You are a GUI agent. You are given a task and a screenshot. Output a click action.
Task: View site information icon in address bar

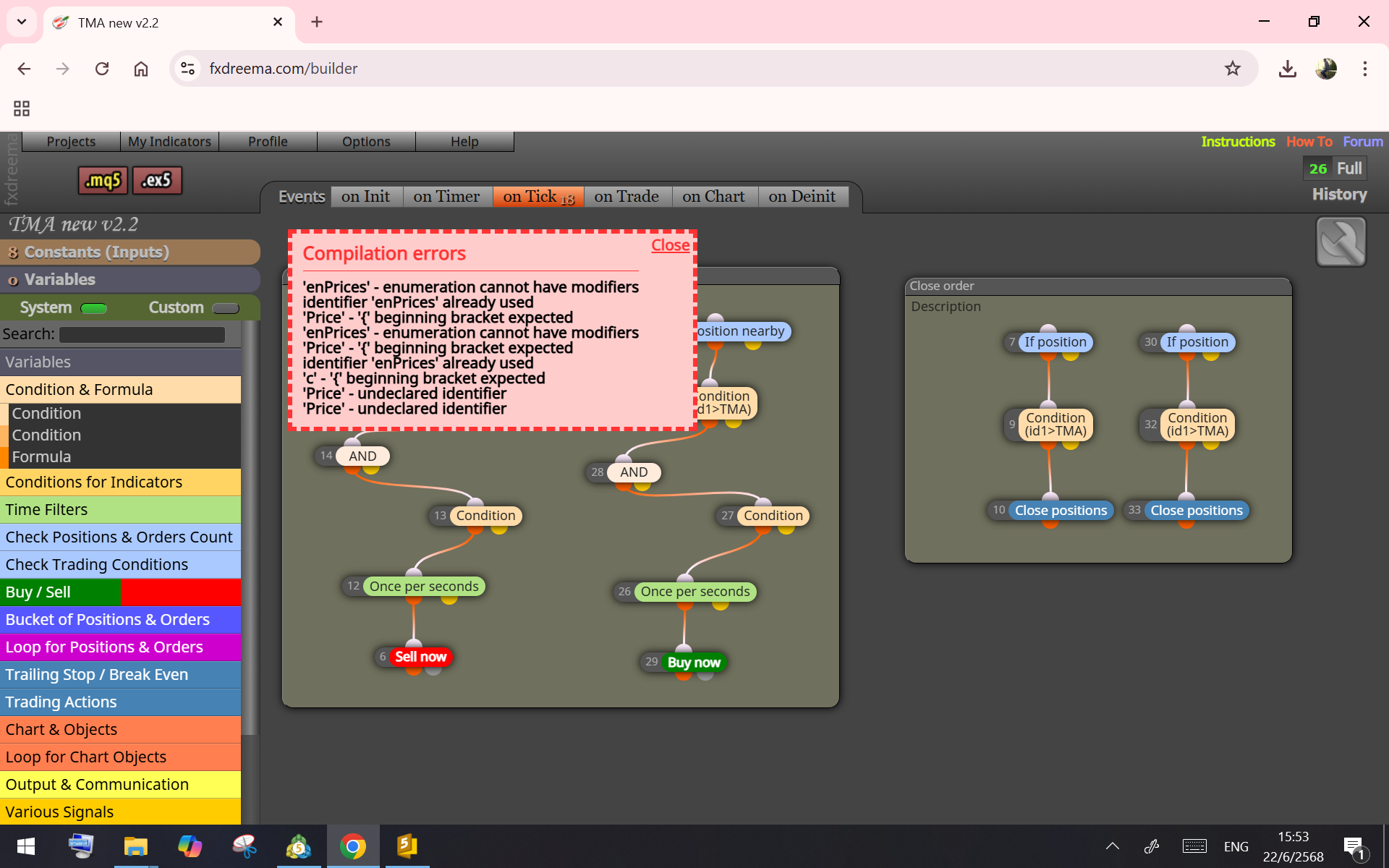tap(188, 69)
